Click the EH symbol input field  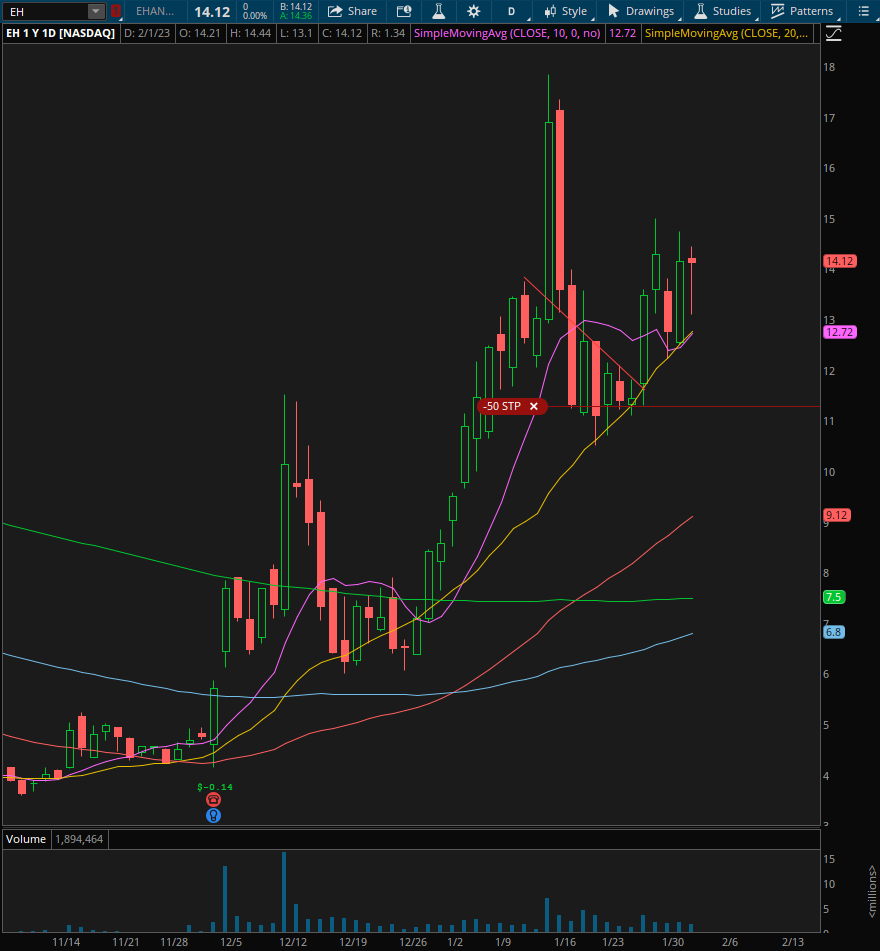(x=45, y=11)
